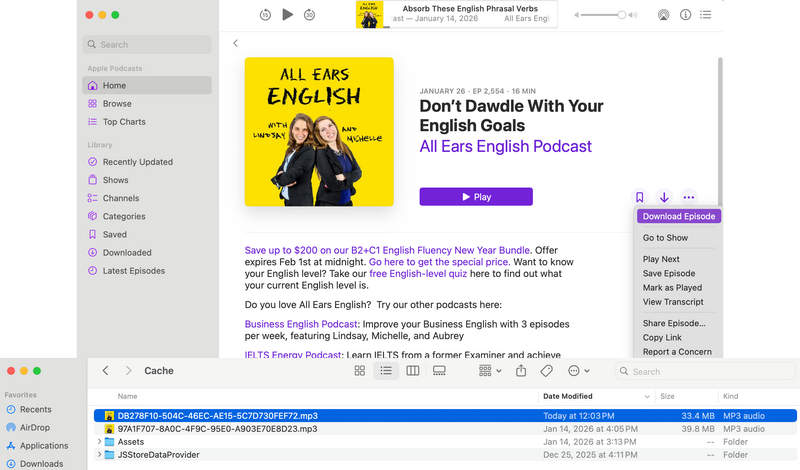Open Downloaded in the Library sidebar
Image resolution: width=800 pixels, height=470 pixels.
[x=147, y=253]
